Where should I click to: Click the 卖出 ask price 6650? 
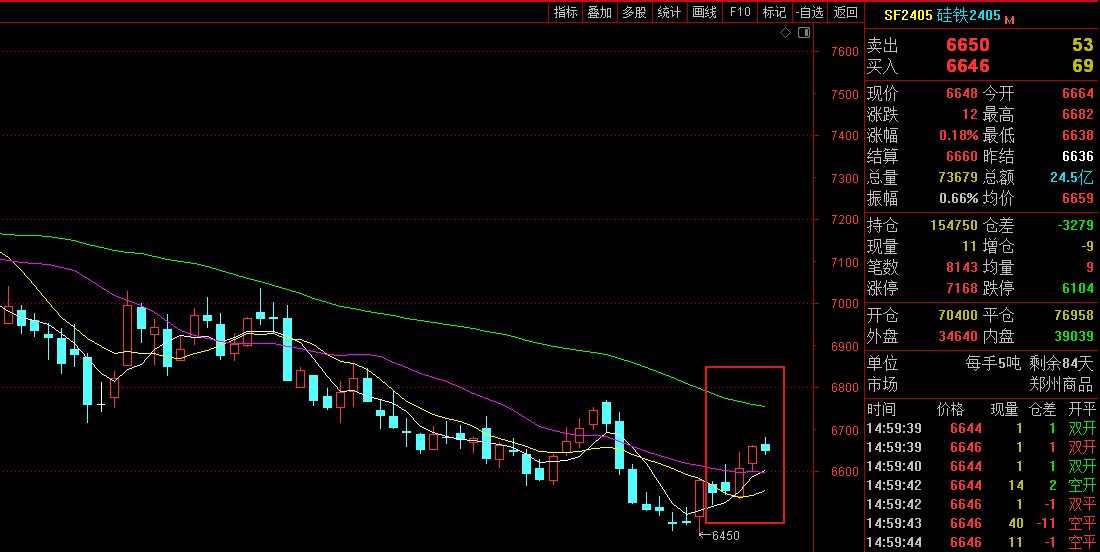tap(967, 45)
